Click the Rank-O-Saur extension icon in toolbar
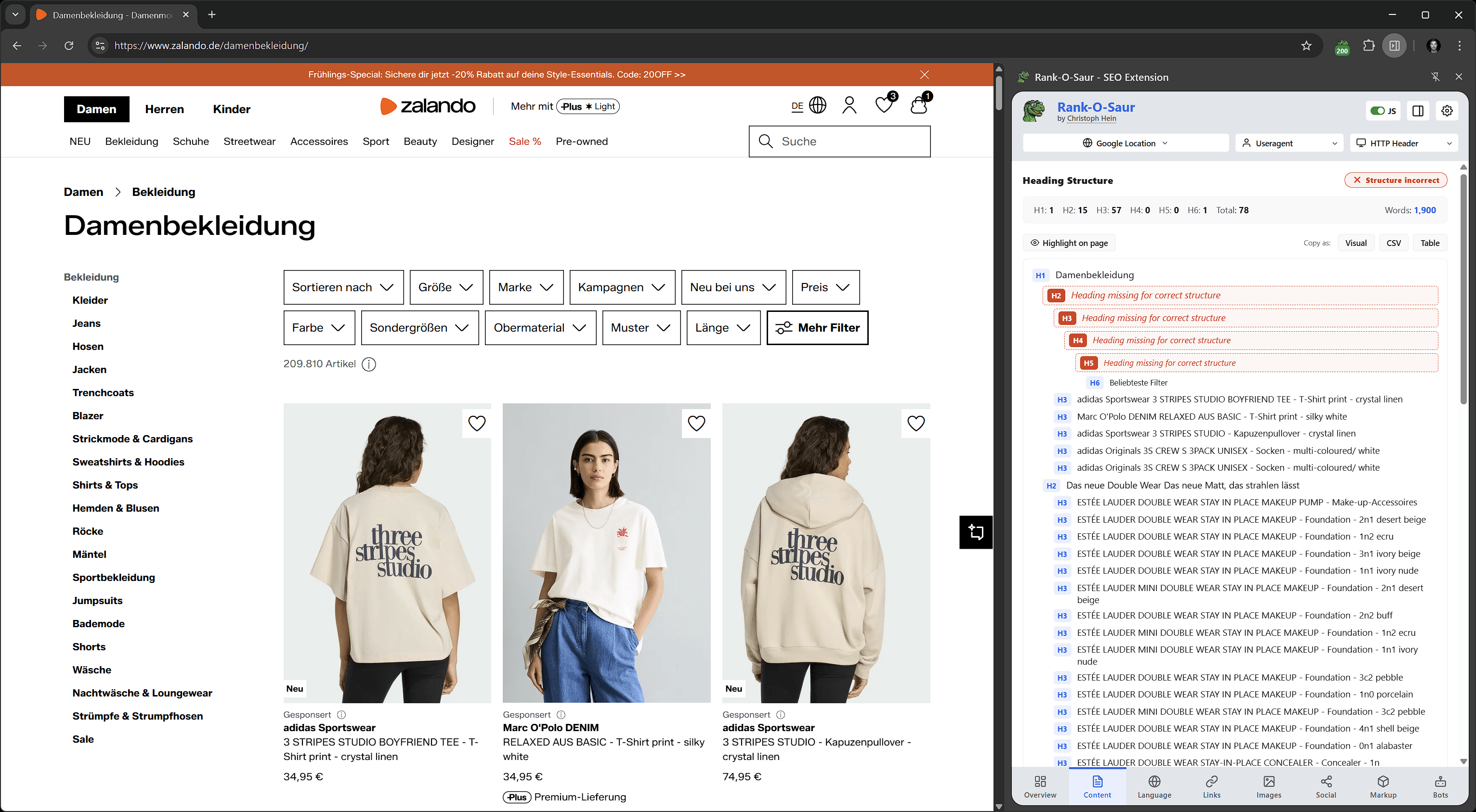1476x812 pixels. click(1342, 46)
